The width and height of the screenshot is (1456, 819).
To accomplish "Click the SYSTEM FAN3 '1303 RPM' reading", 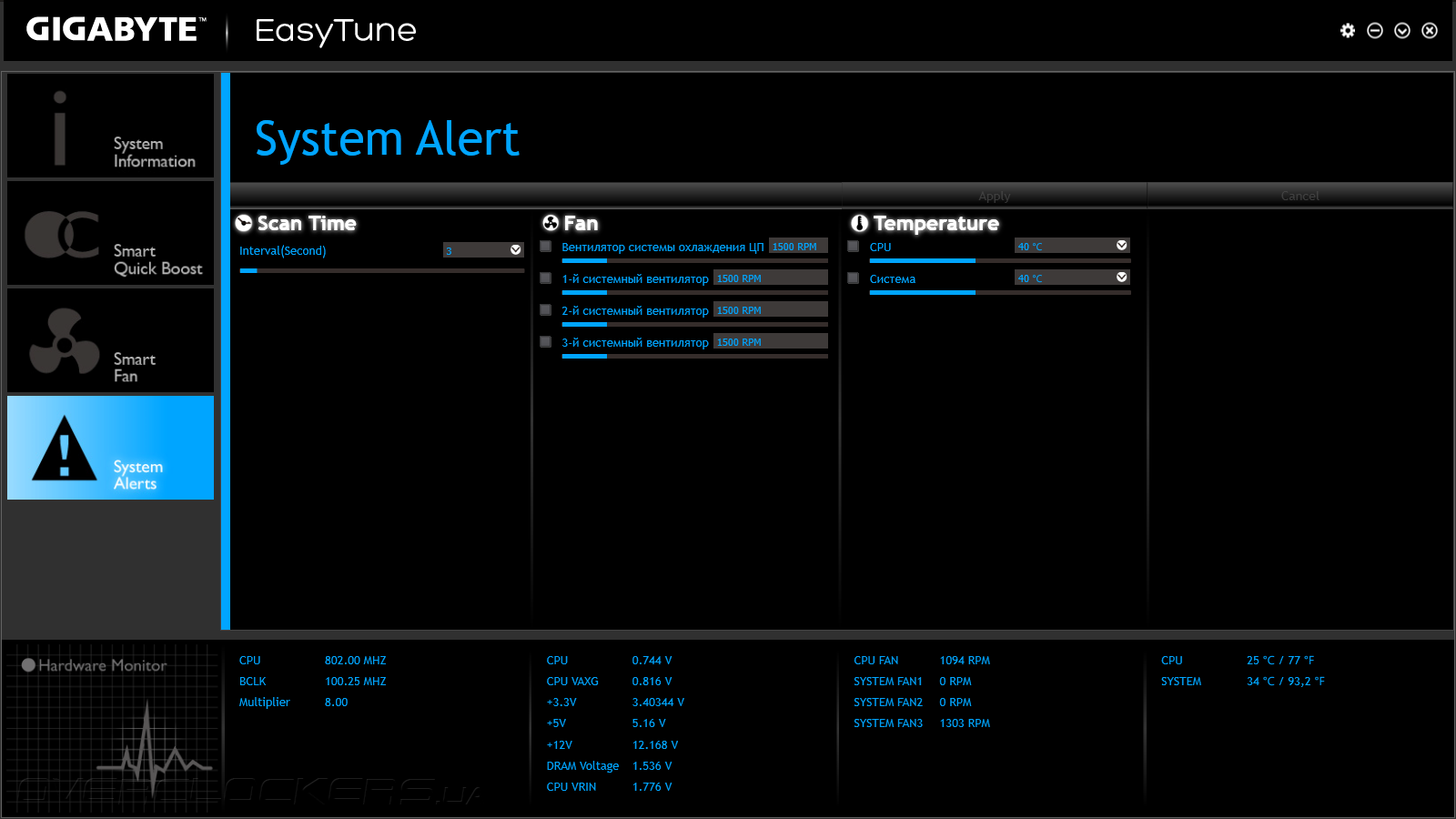I will (965, 723).
